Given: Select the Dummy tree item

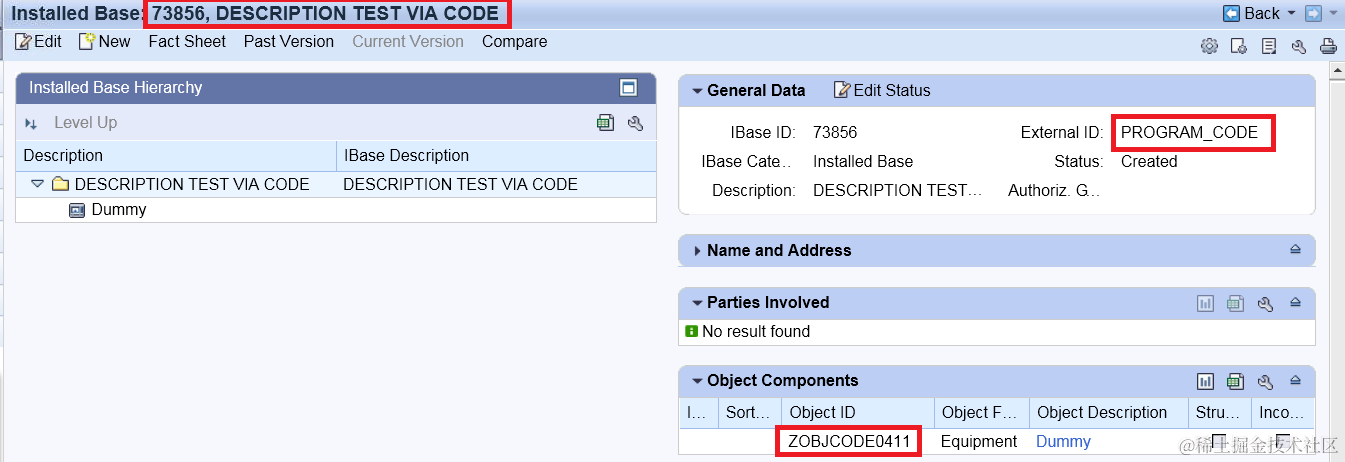Looking at the screenshot, I should coord(119,210).
